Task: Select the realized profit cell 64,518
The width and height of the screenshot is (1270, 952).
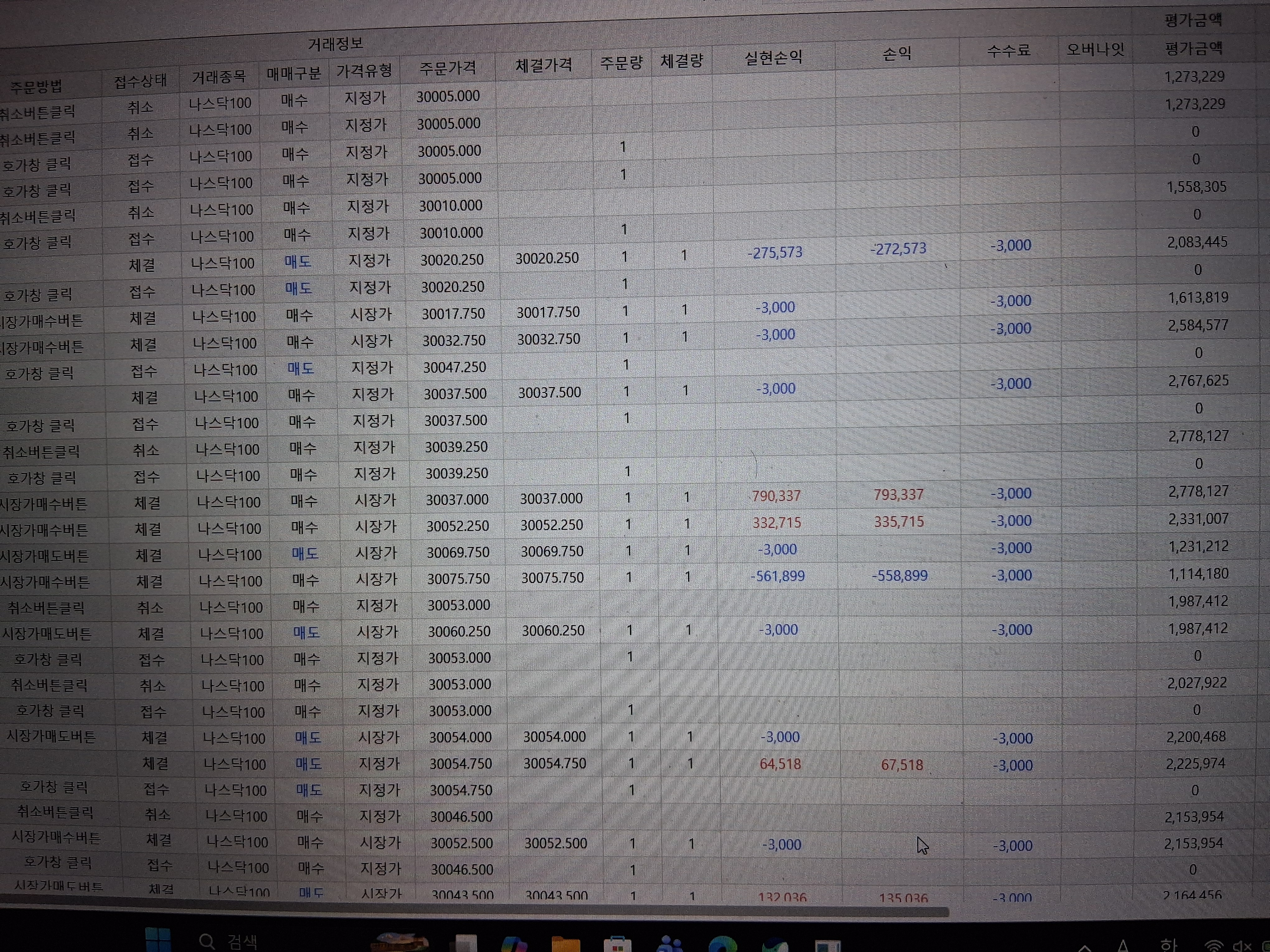Action: coord(780,764)
